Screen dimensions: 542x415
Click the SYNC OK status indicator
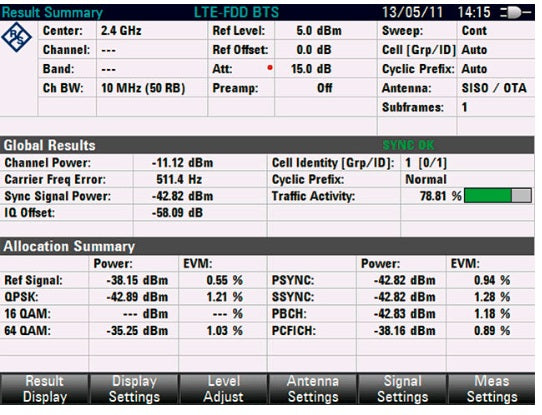point(408,145)
